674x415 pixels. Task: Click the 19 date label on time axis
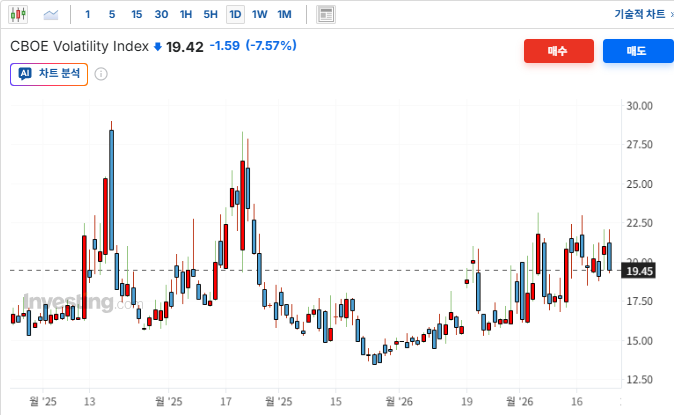467,402
